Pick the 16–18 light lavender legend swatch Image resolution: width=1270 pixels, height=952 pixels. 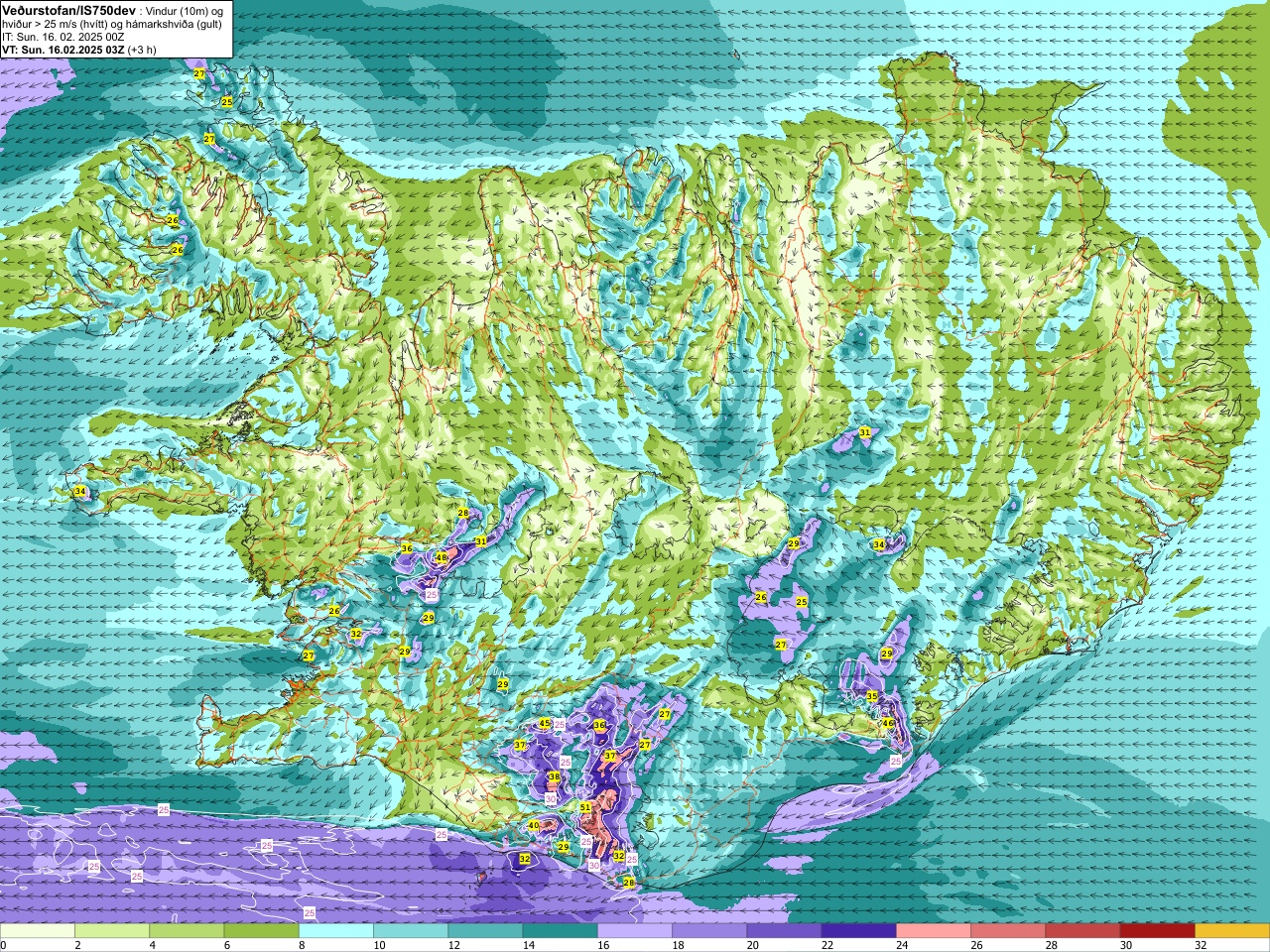(x=635, y=931)
